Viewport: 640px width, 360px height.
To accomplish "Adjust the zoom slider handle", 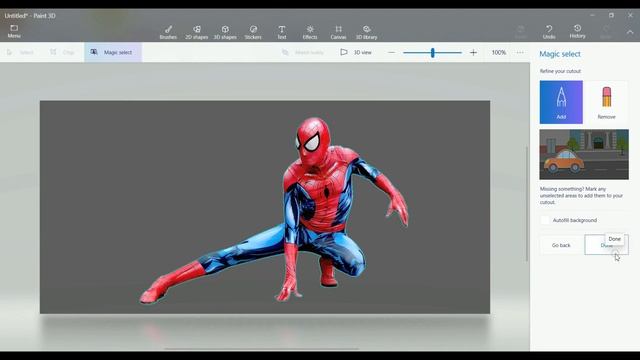I will pyautogui.click(x=432, y=52).
